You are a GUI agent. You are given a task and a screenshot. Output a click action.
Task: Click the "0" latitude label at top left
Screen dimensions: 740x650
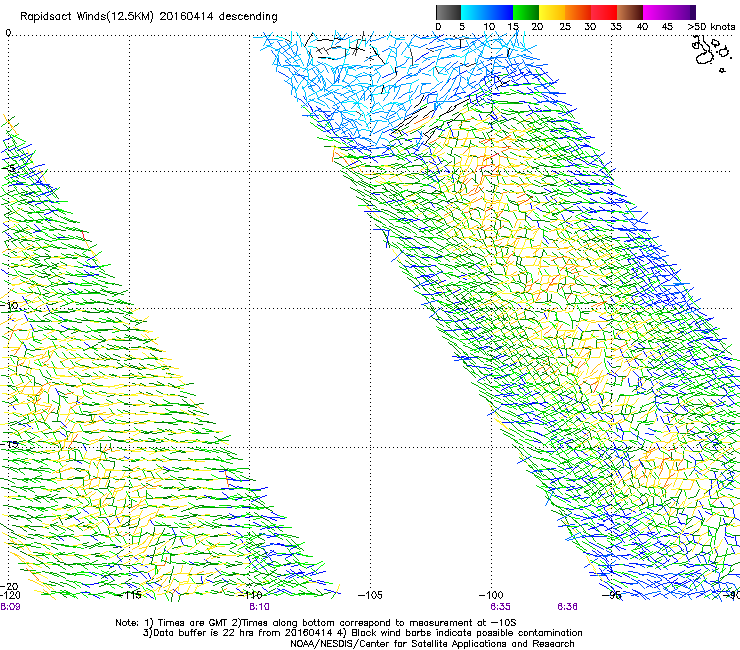pyautogui.click(x=8, y=33)
